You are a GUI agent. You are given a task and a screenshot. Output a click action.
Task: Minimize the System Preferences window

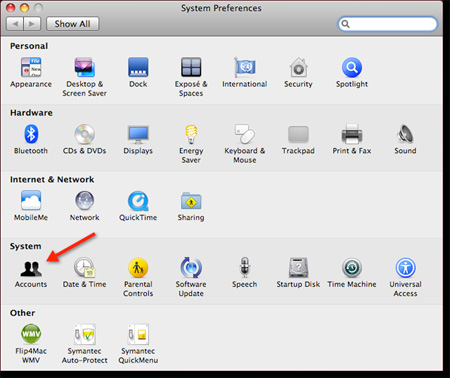click(24, 8)
